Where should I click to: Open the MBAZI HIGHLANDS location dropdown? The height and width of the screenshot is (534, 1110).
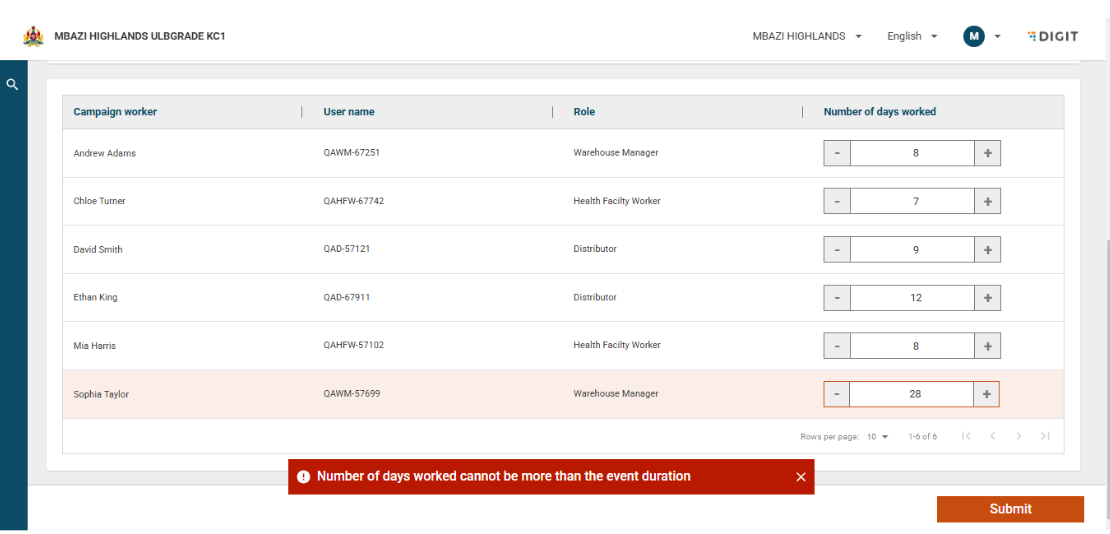coord(806,36)
